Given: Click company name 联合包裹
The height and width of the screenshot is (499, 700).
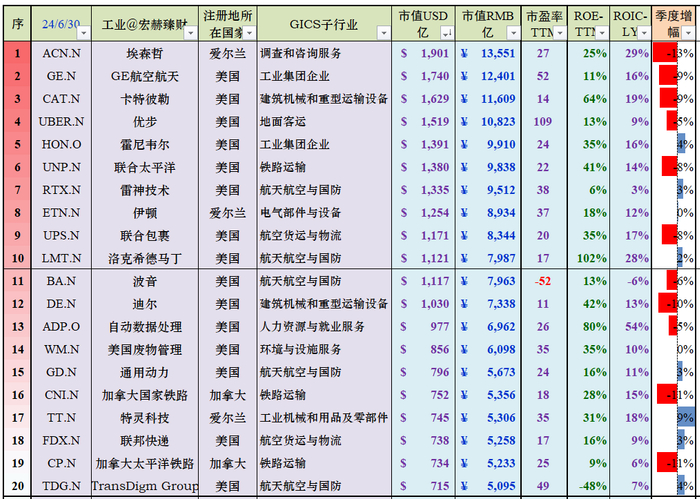Looking at the screenshot, I should tap(145, 236).
